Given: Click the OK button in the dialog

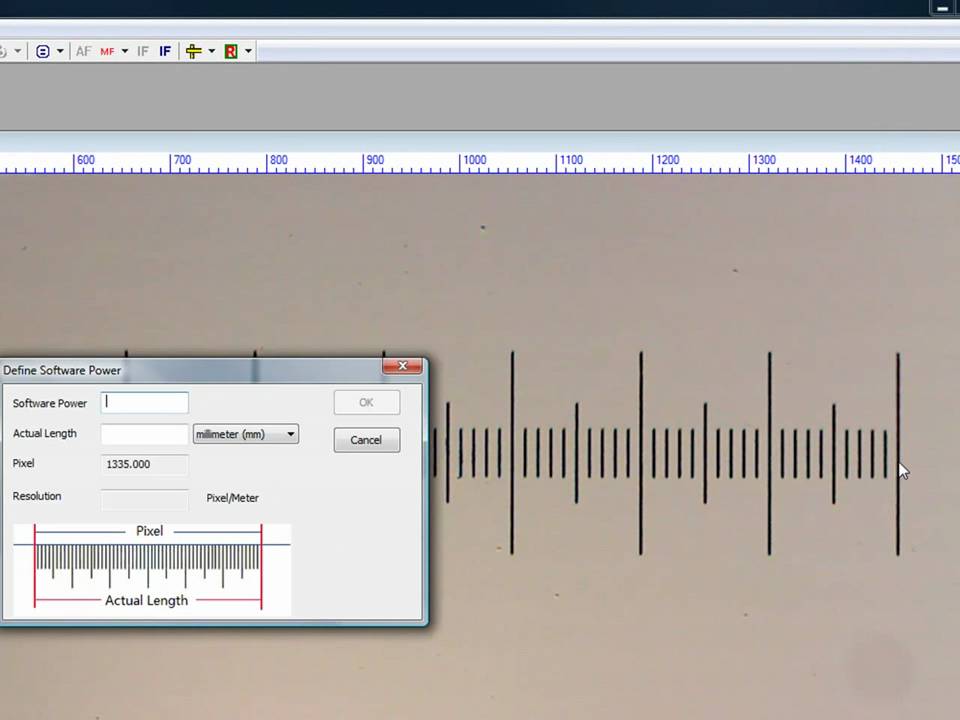Looking at the screenshot, I should 367,402.
